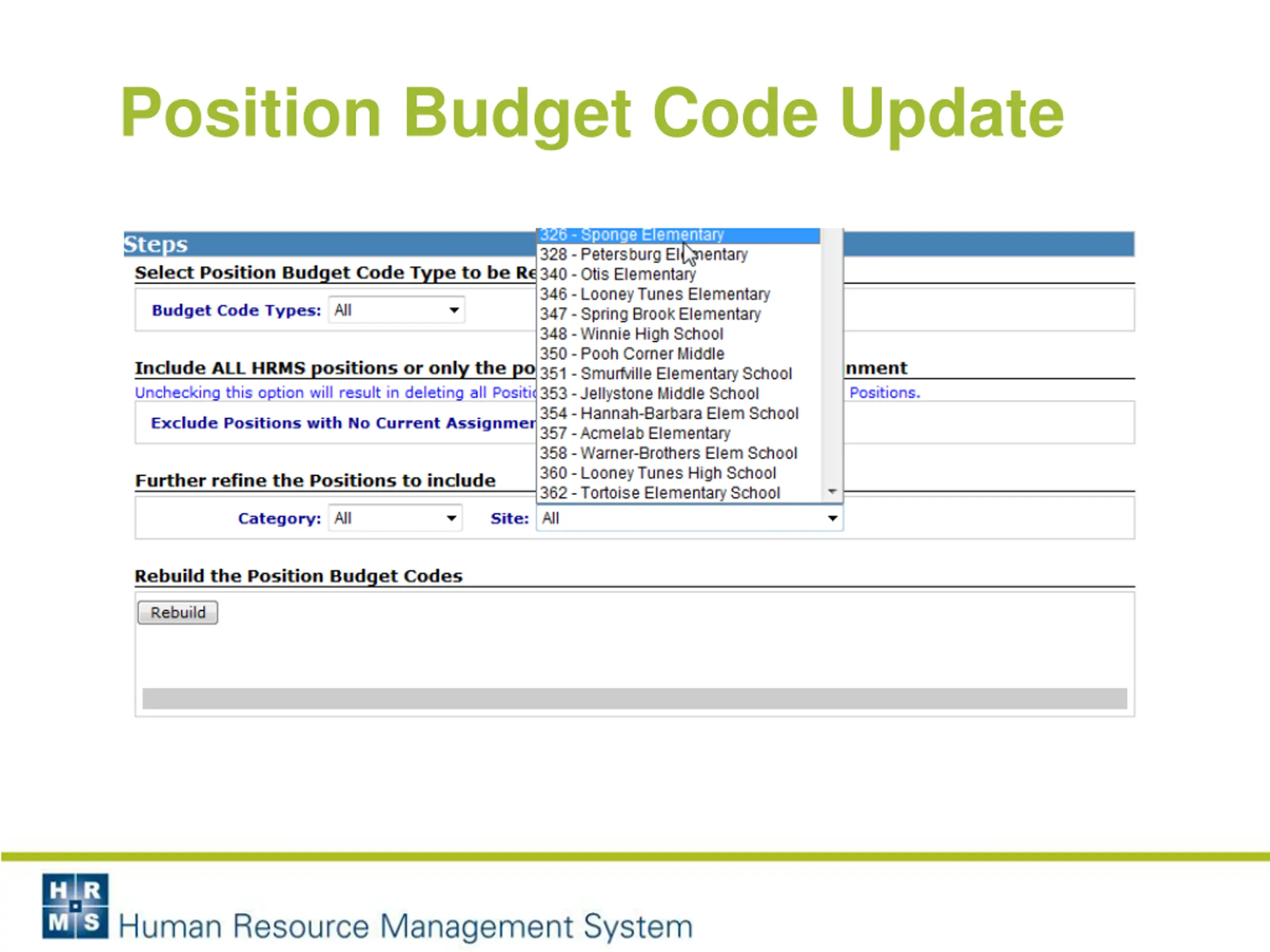Open the Category dropdown
Screen dimensions: 1270x952
tap(395, 519)
